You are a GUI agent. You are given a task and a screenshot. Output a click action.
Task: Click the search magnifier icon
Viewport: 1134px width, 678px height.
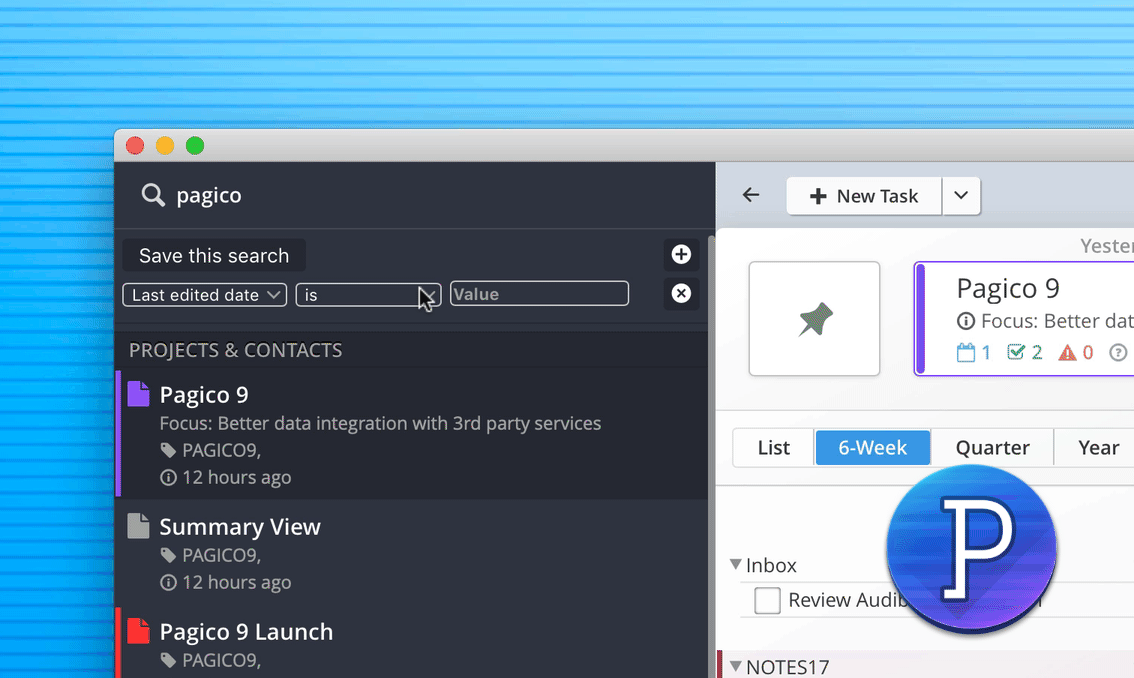153,195
